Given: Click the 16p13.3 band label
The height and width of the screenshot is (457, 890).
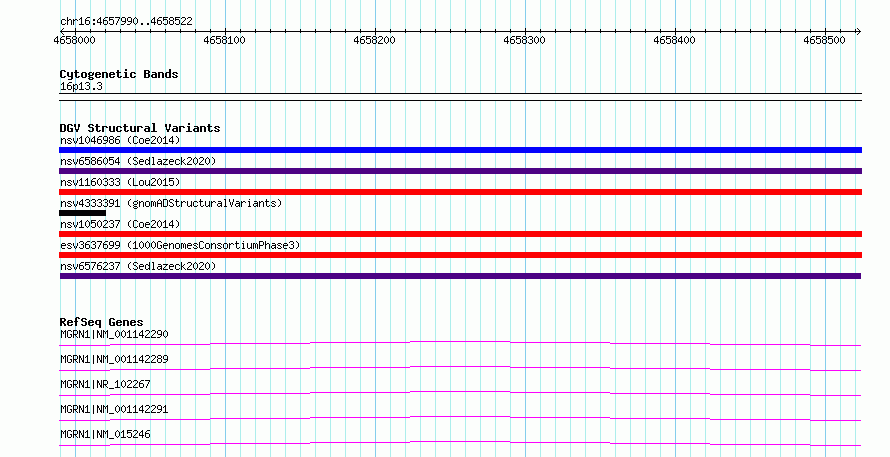Looking at the screenshot, I should coord(81,86).
